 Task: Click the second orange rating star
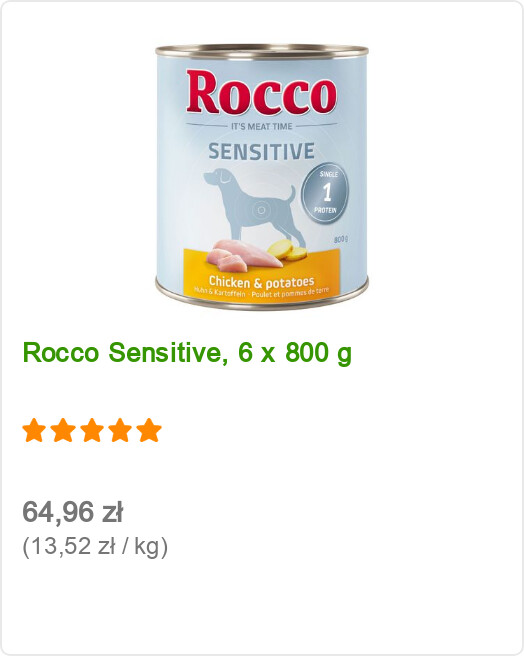(63, 430)
